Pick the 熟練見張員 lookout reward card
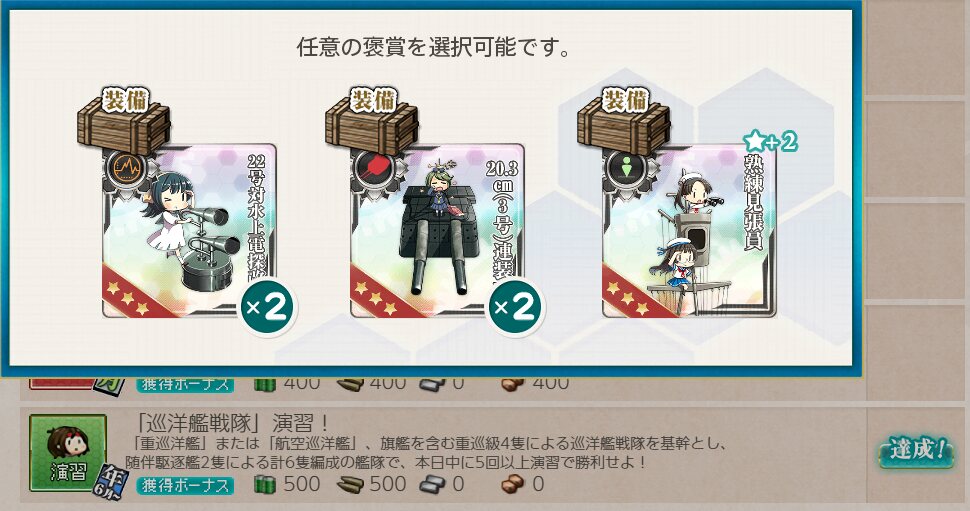970x511 pixels. (689, 231)
